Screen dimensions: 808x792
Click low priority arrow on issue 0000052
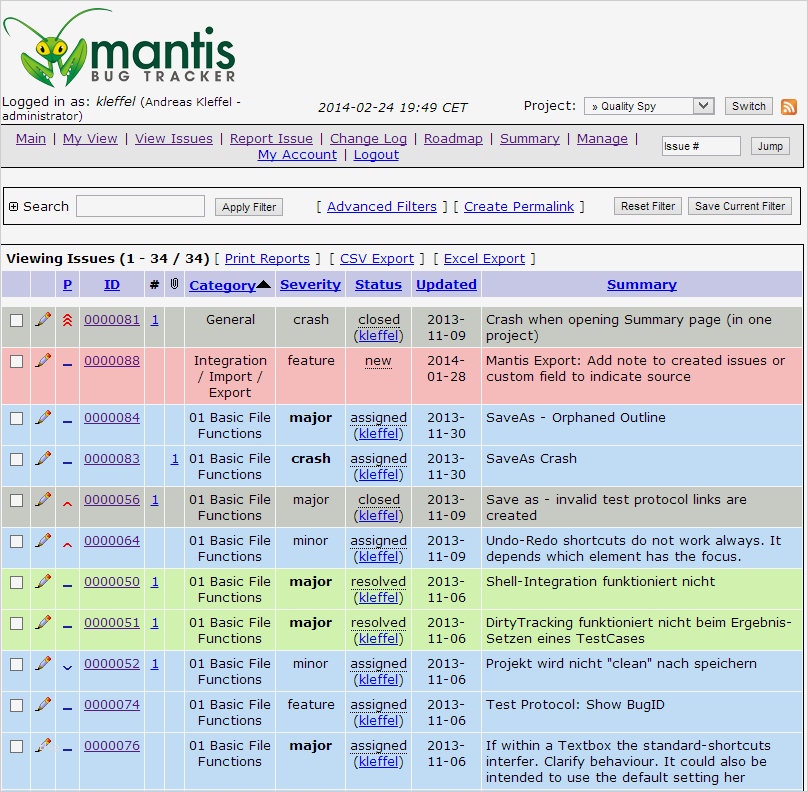click(67, 667)
